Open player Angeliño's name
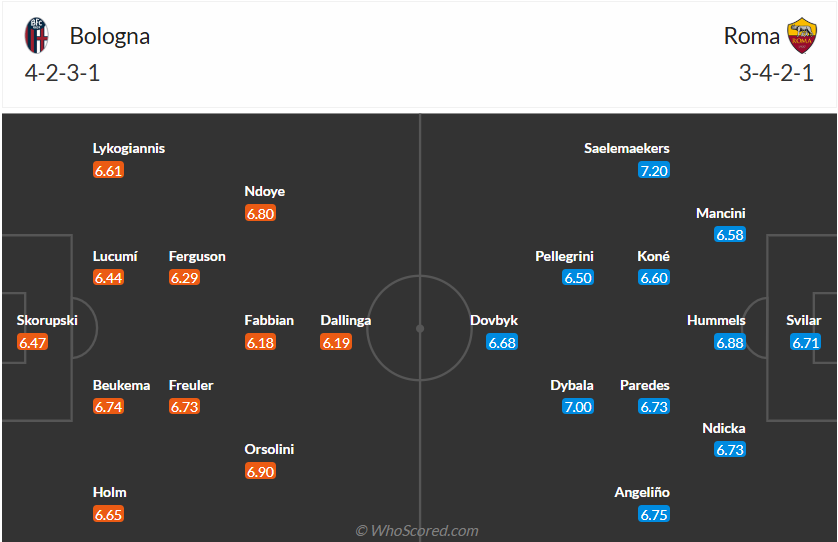The width and height of the screenshot is (838, 542). [x=642, y=492]
